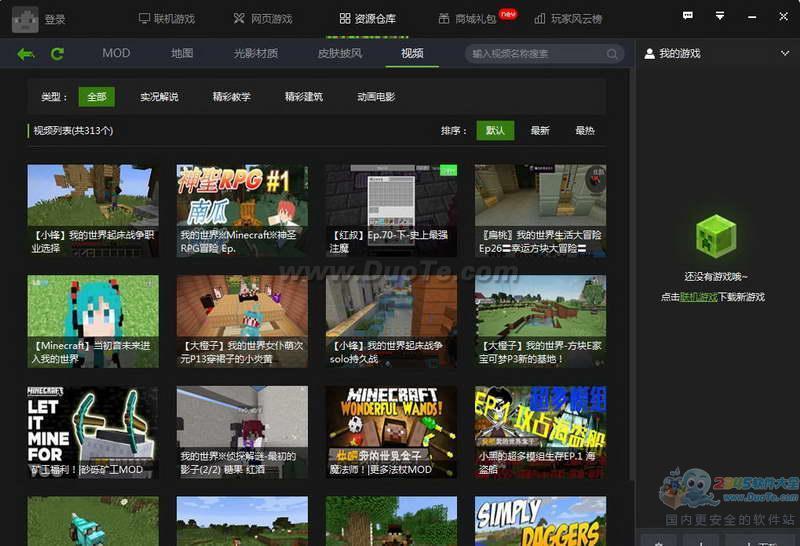
Task: Sort videos by 最新
Action: pos(540,131)
